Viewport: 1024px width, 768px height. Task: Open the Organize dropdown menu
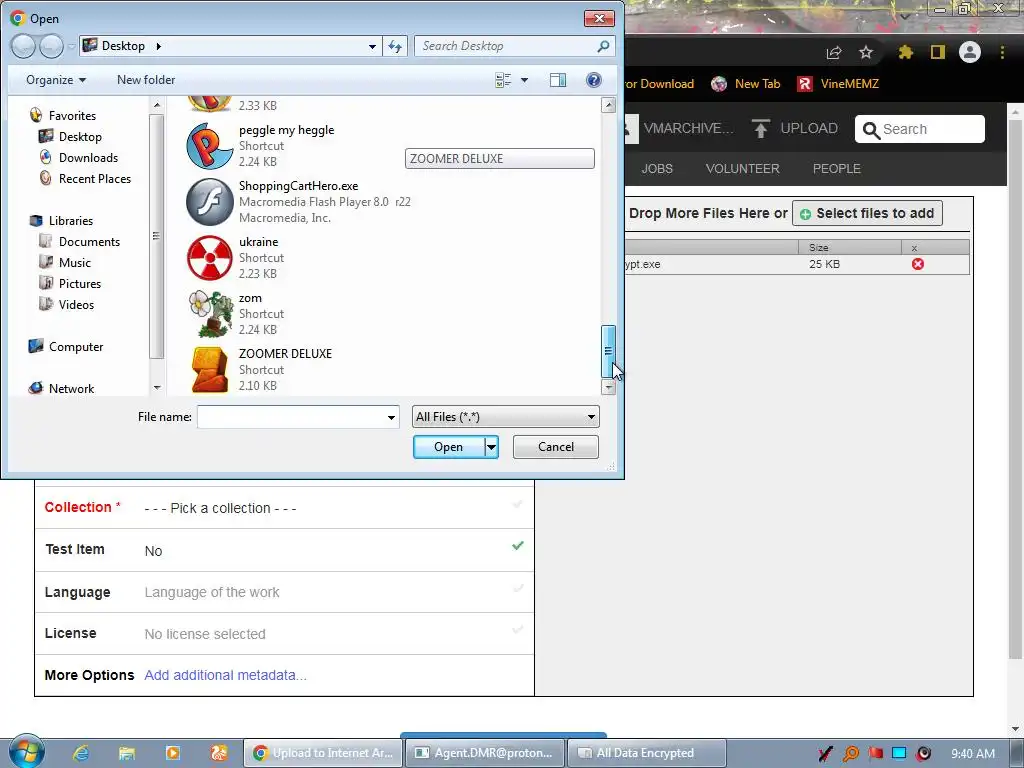[x=56, y=80]
